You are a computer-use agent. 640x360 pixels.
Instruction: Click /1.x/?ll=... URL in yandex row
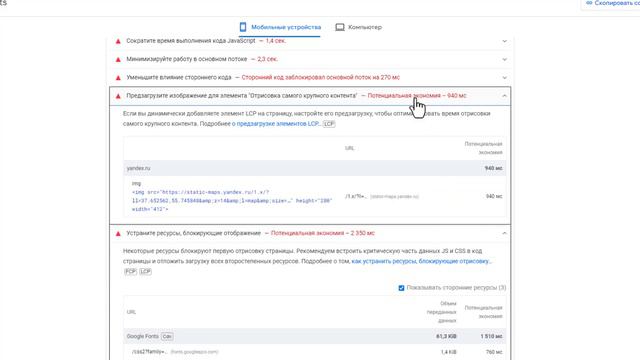pos(356,196)
